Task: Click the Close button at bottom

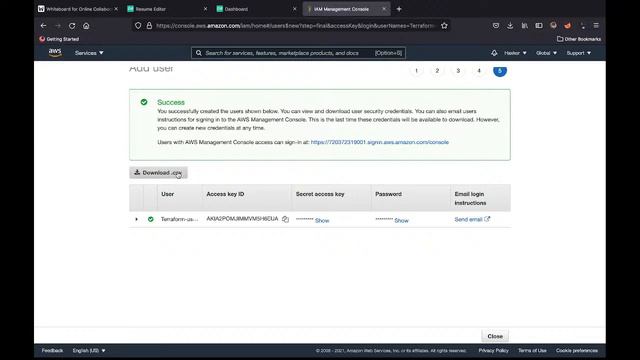Action: point(495,336)
